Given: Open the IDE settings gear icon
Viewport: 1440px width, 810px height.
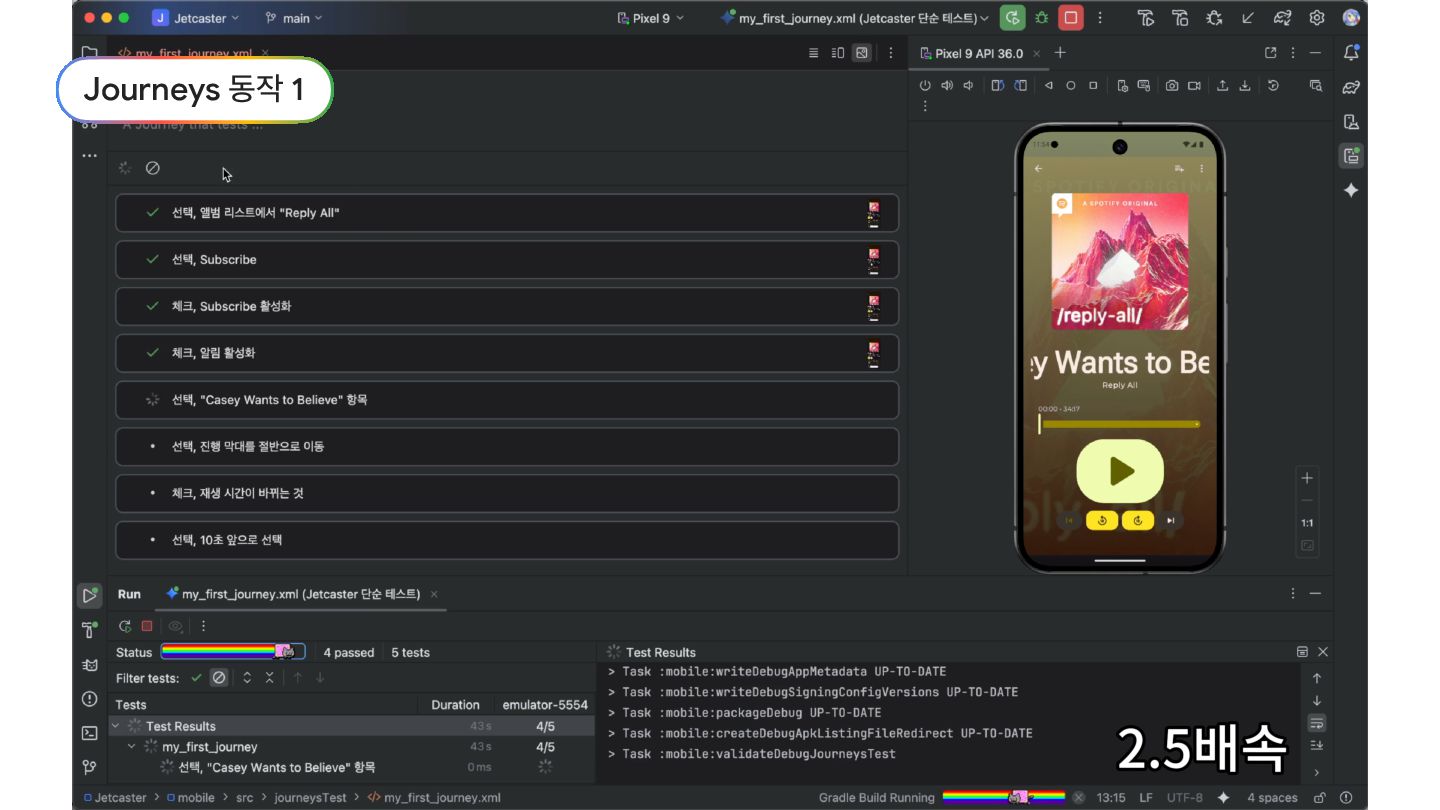Looking at the screenshot, I should 1317,18.
